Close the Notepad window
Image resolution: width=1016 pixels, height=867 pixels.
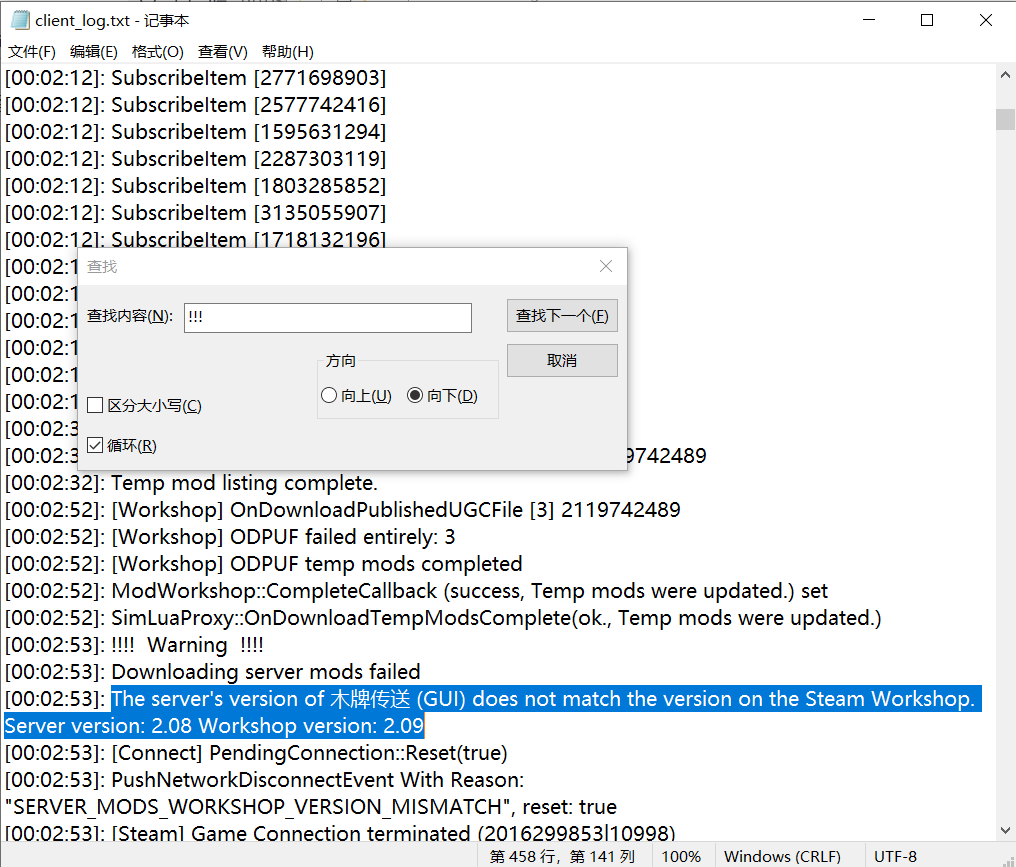[986, 20]
